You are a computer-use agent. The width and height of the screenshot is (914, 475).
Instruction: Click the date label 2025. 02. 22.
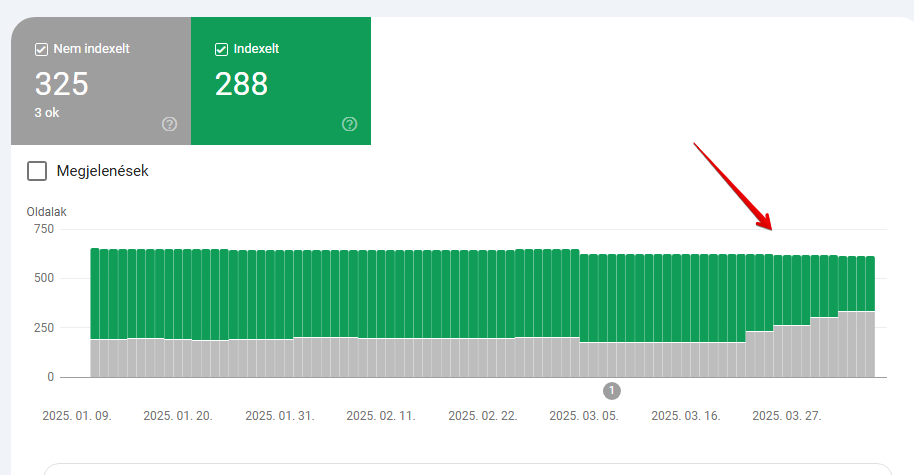(x=483, y=416)
